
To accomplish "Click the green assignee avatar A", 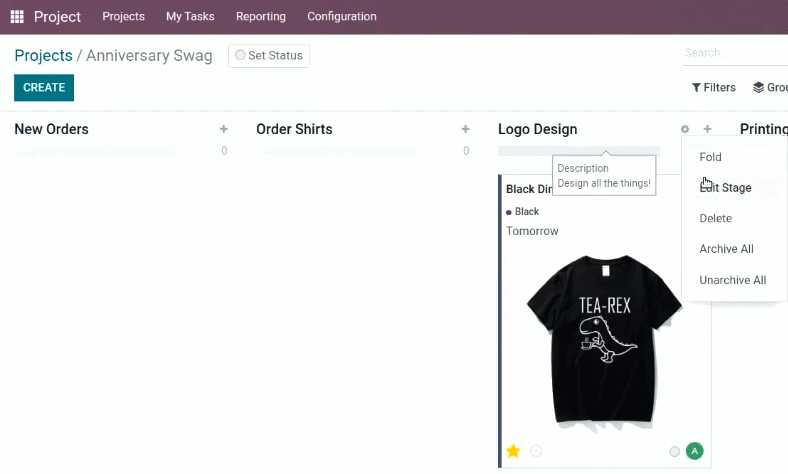I will pos(695,451).
